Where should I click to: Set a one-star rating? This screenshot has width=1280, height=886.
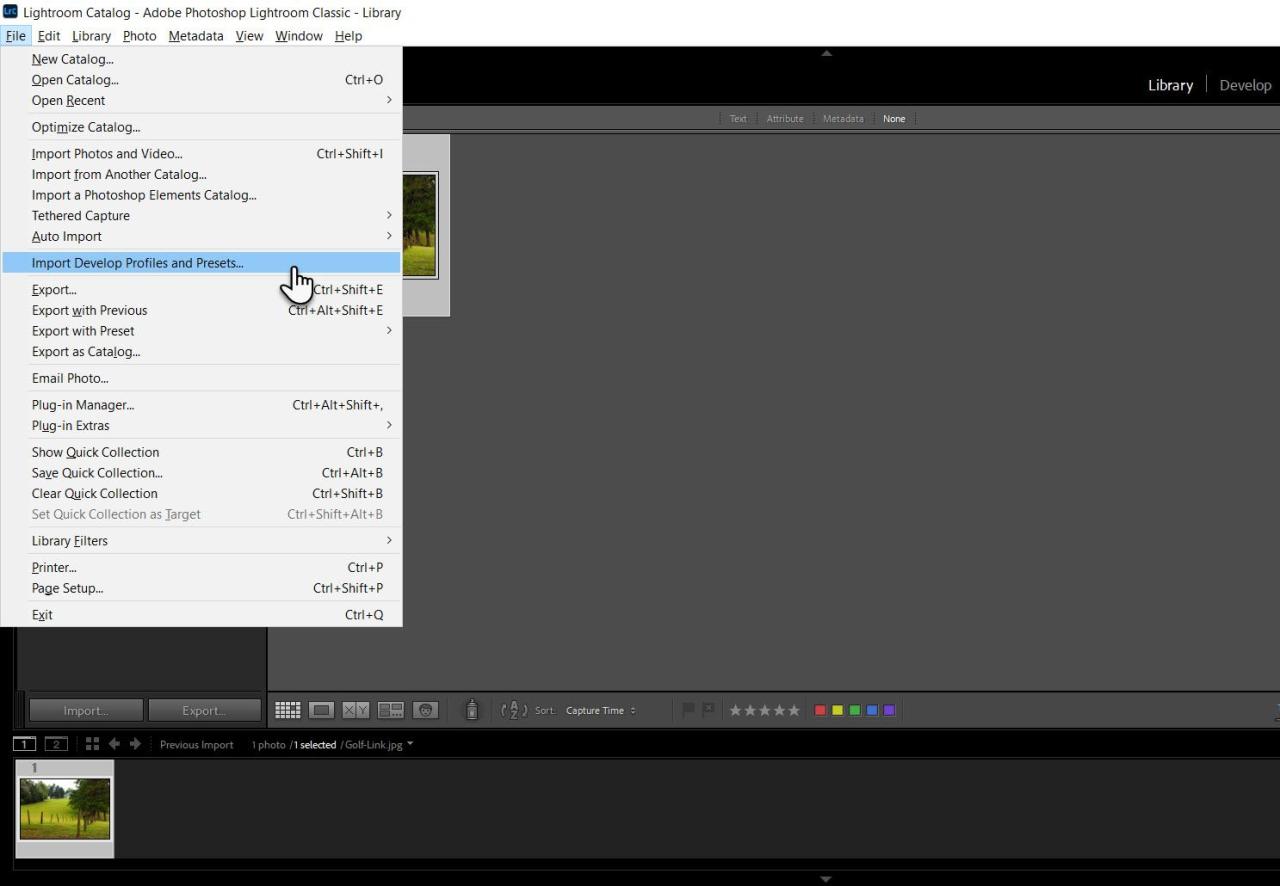736,710
